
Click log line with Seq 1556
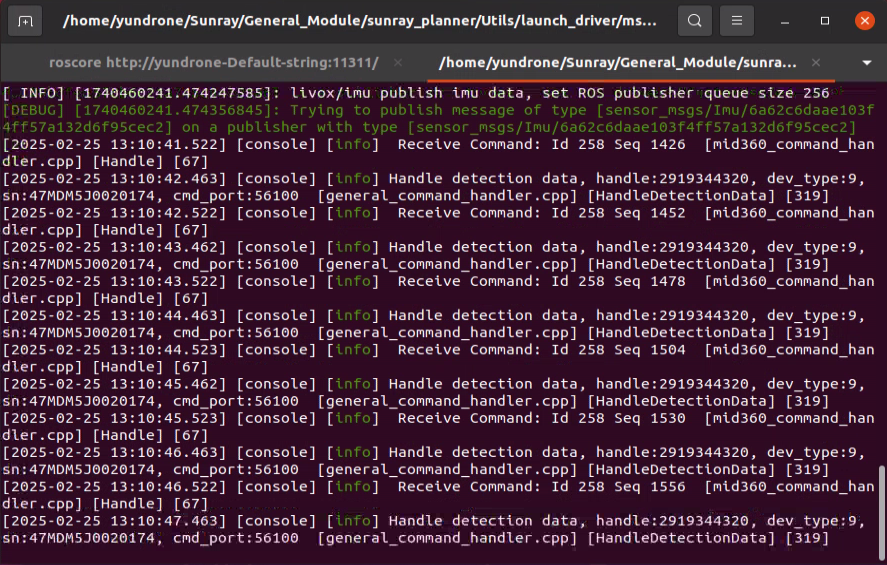click(438, 495)
